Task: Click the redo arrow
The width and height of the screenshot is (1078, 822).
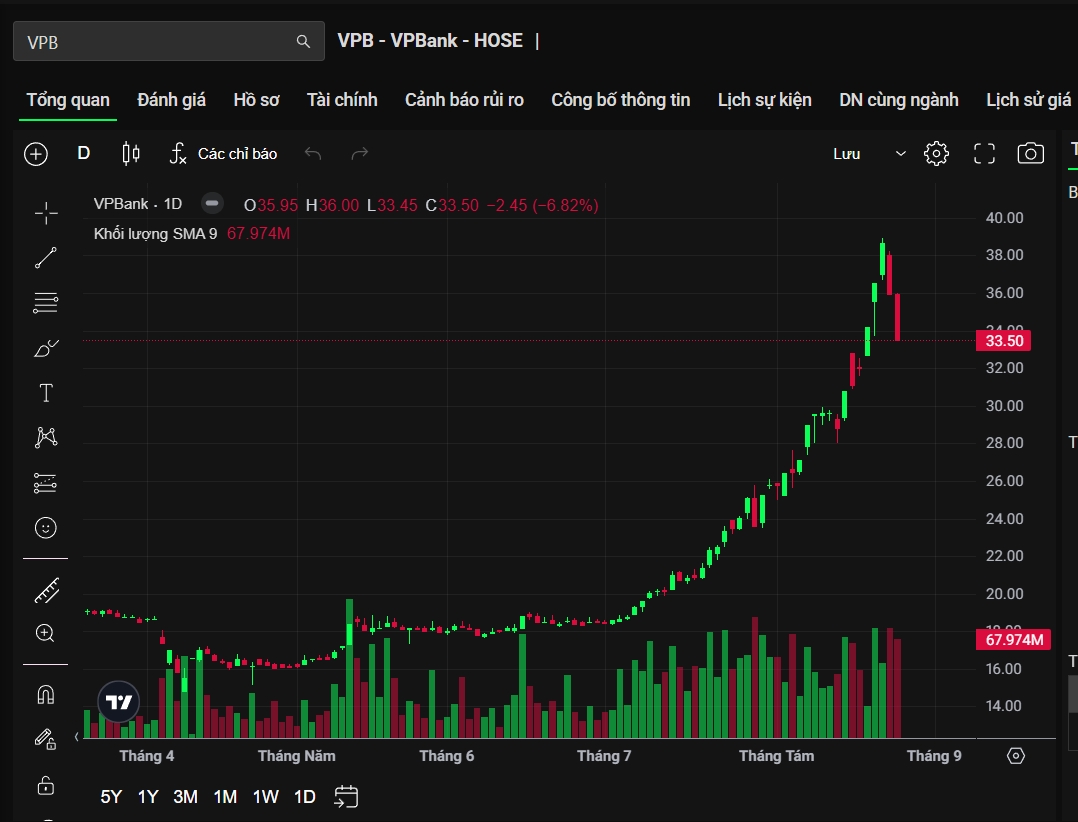Action: (360, 153)
